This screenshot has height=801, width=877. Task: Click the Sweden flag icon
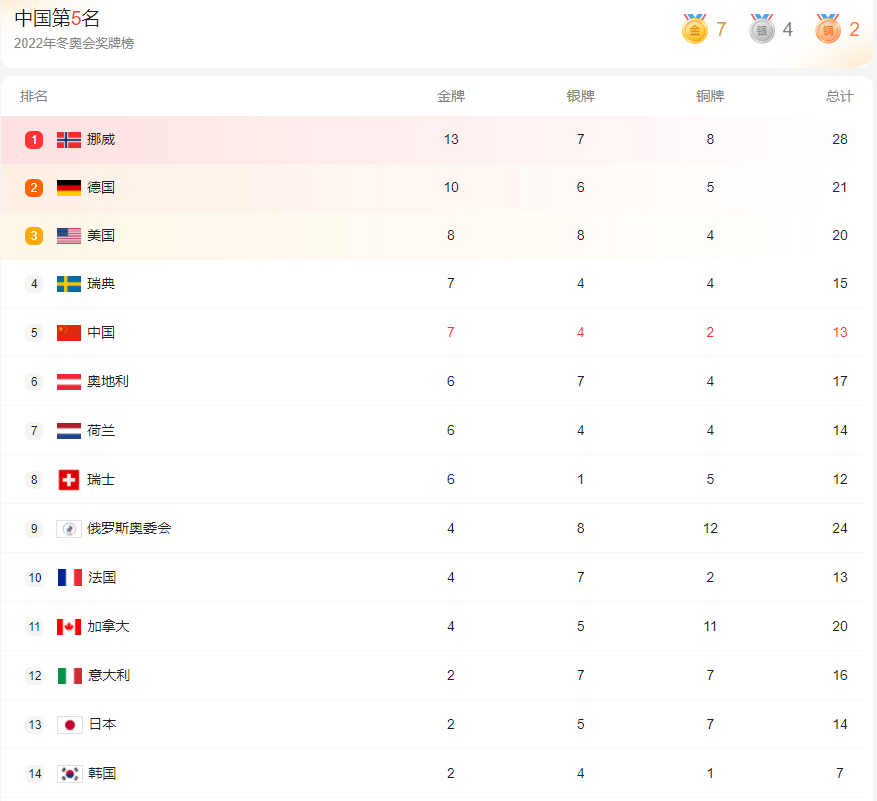point(69,283)
